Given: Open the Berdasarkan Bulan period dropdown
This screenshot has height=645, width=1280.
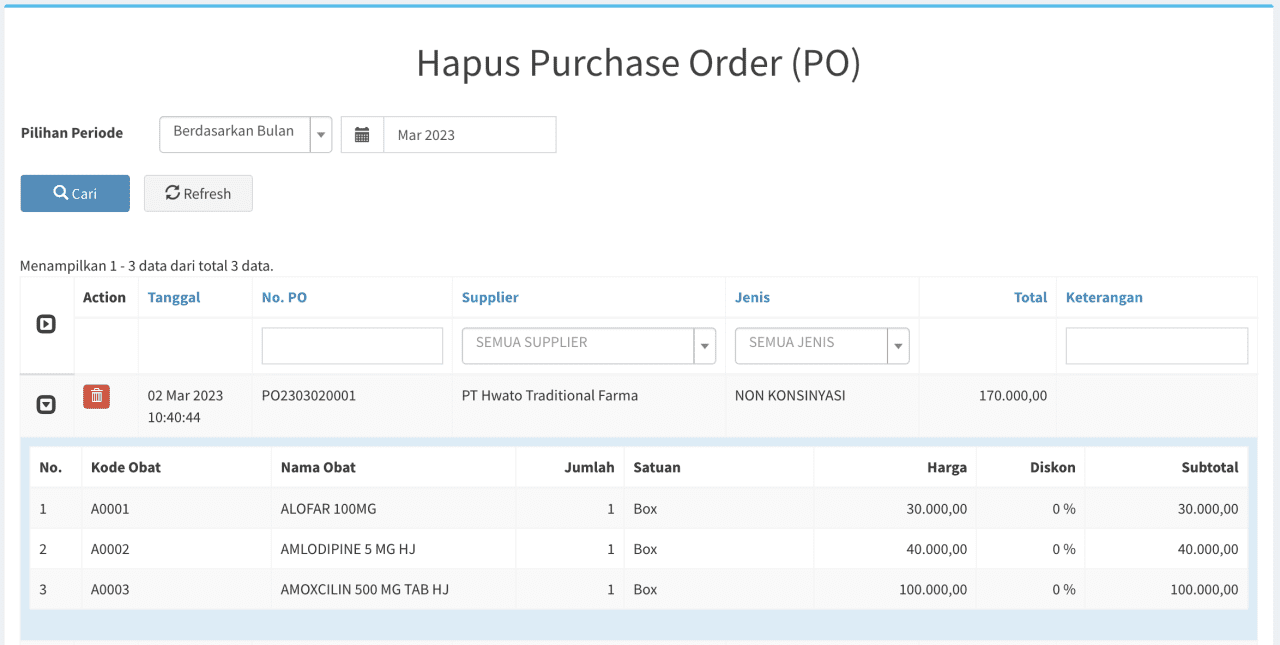Looking at the screenshot, I should pyautogui.click(x=245, y=134).
